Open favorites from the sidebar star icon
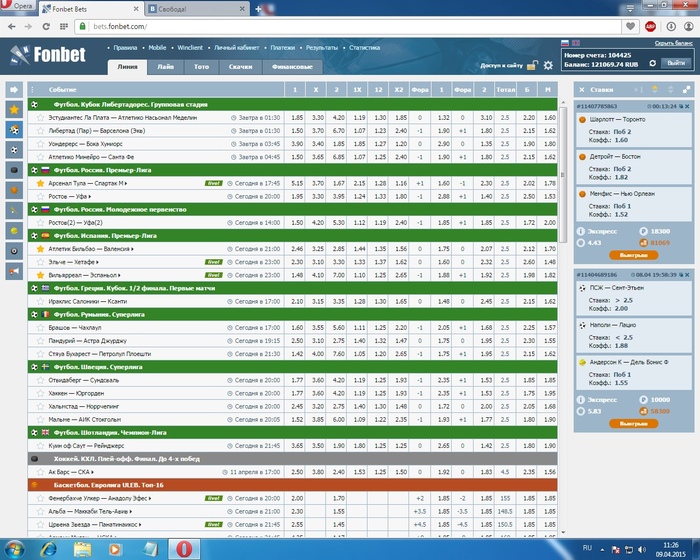 pyautogui.click(x=14, y=109)
